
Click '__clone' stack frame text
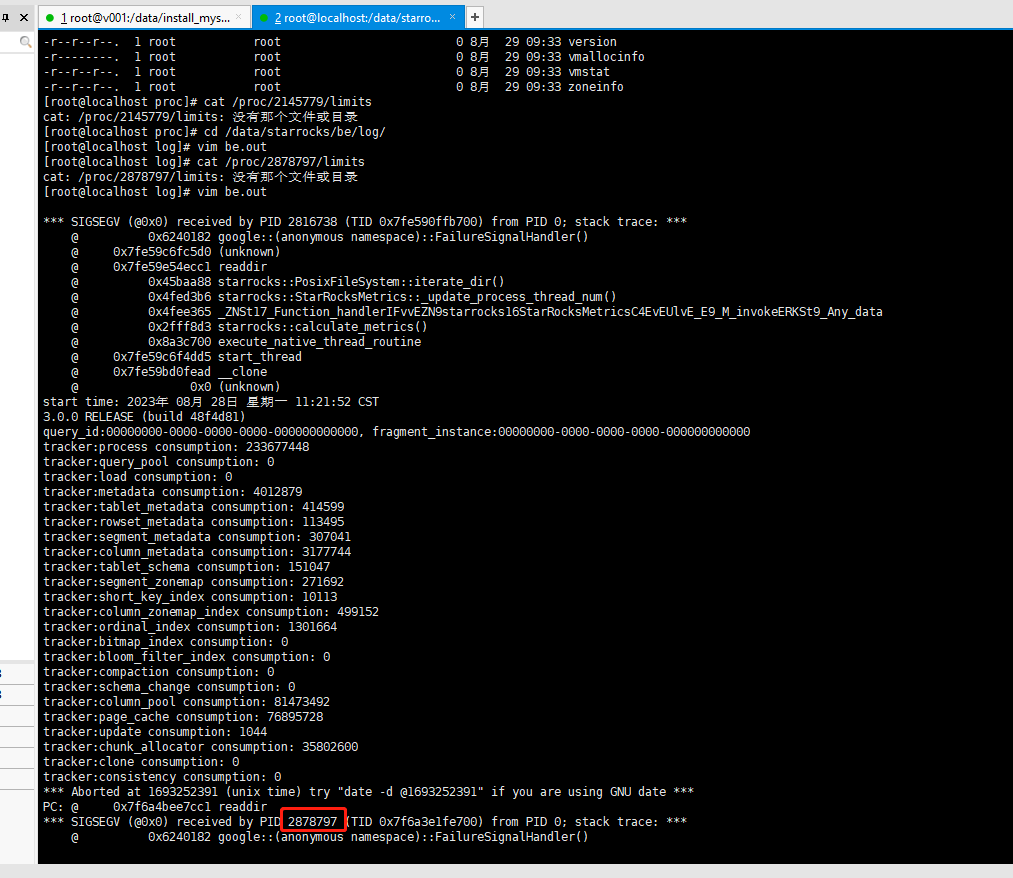[x=242, y=371]
